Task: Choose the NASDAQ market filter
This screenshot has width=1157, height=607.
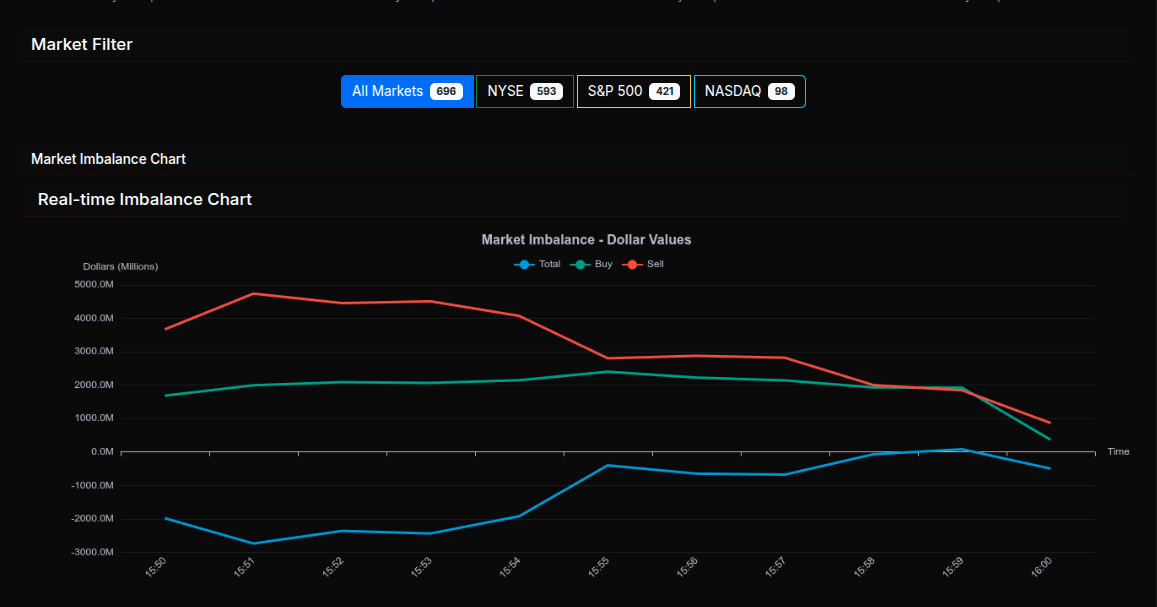Action: coord(749,91)
